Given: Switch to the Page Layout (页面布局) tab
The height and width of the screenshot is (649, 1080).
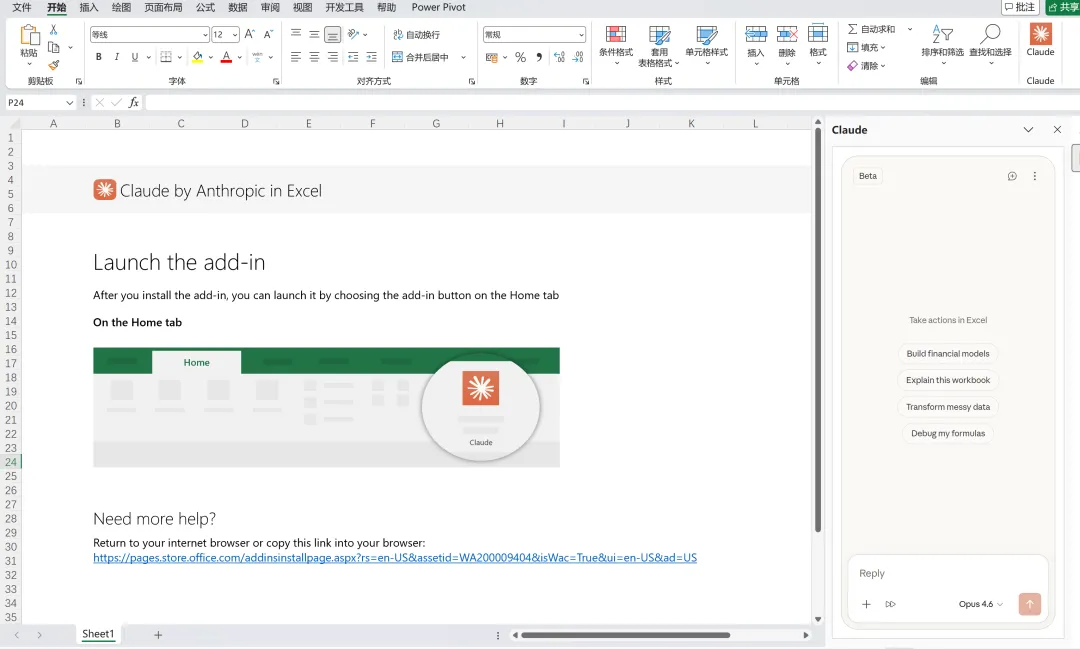Looking at the screenshot, I should tap(163, 8).
